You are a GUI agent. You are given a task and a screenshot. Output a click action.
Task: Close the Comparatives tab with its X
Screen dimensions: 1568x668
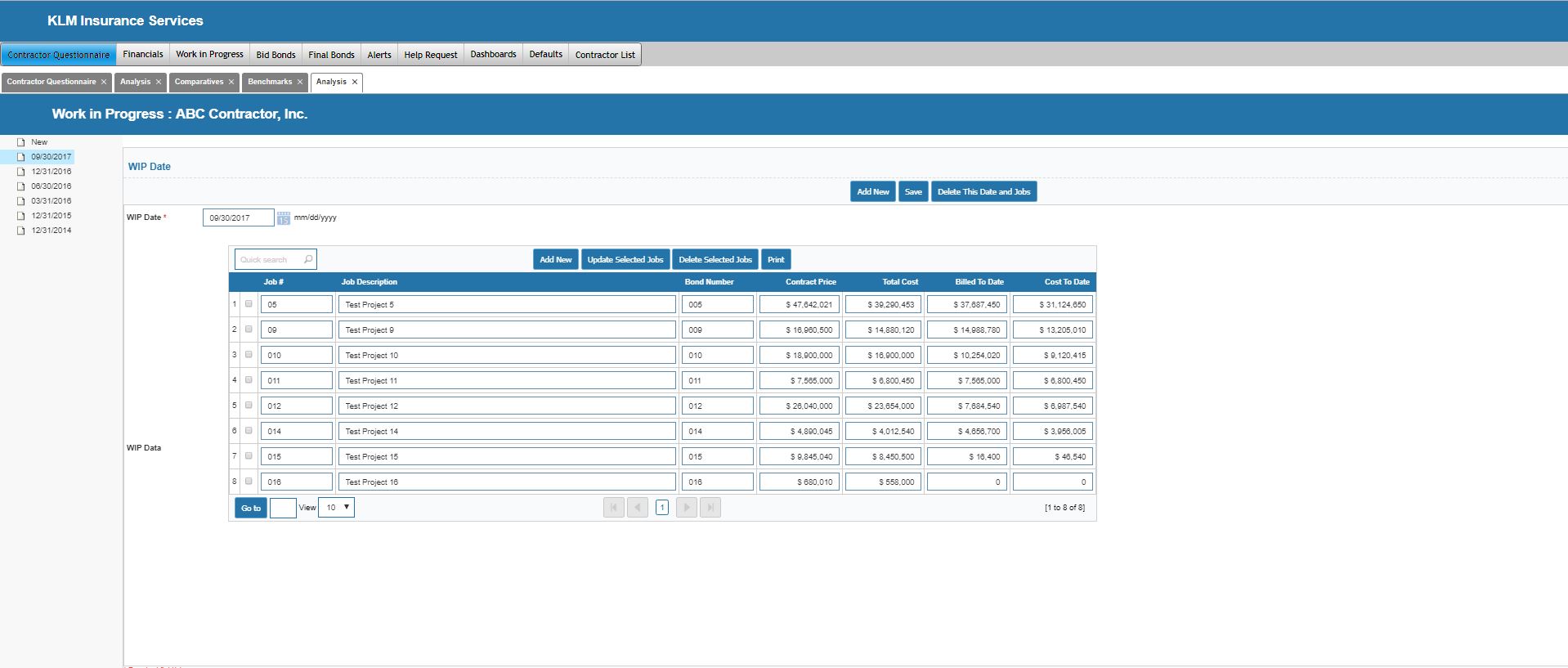[x=231, y=82]
